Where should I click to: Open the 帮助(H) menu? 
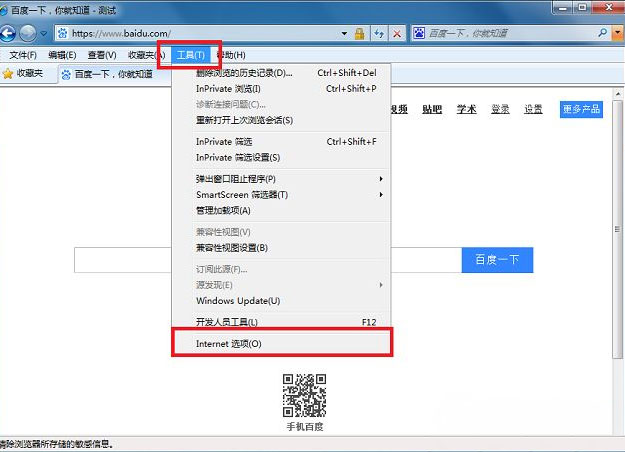tap(231, 55)
